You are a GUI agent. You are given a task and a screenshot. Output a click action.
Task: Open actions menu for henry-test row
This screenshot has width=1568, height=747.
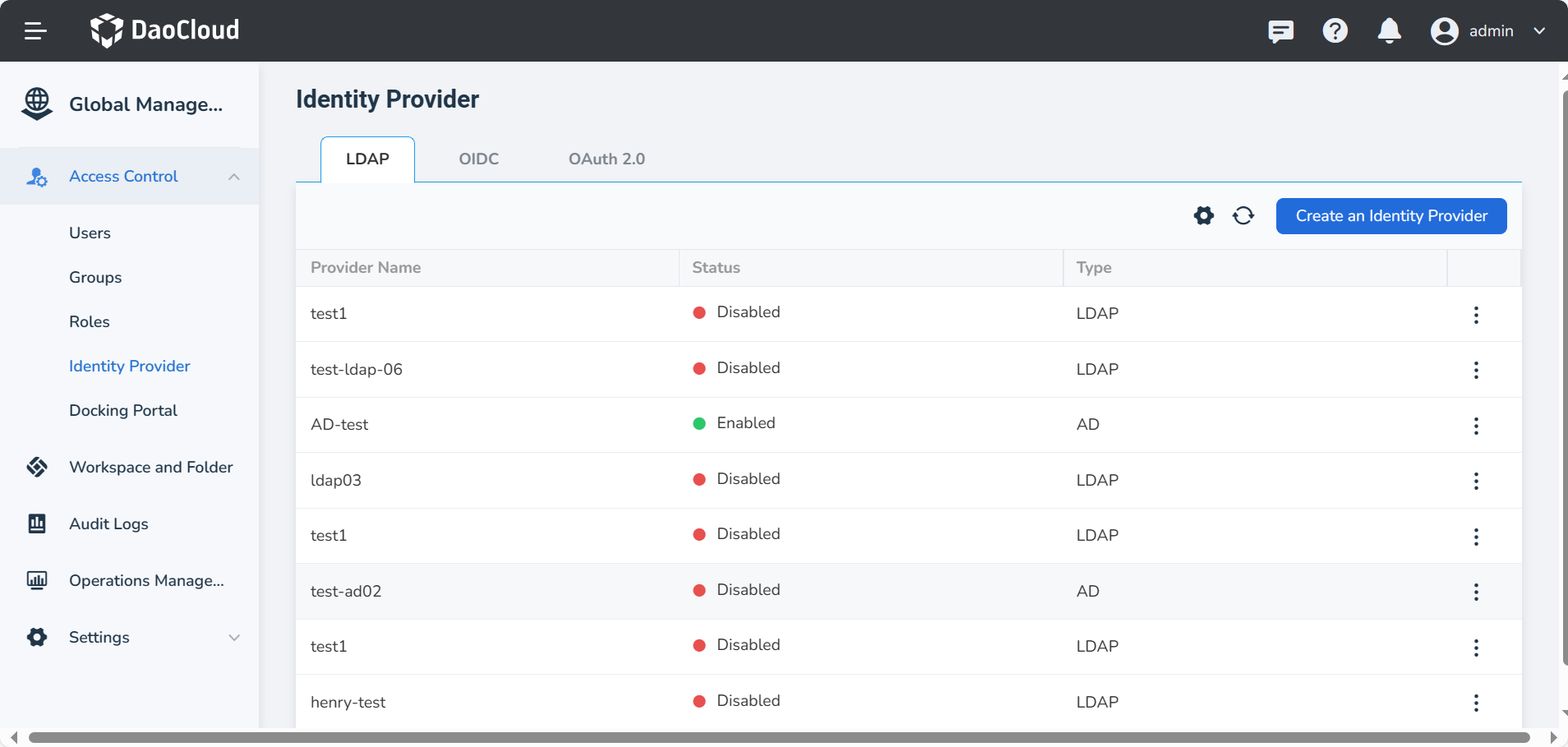click(x=1476, y=703)
